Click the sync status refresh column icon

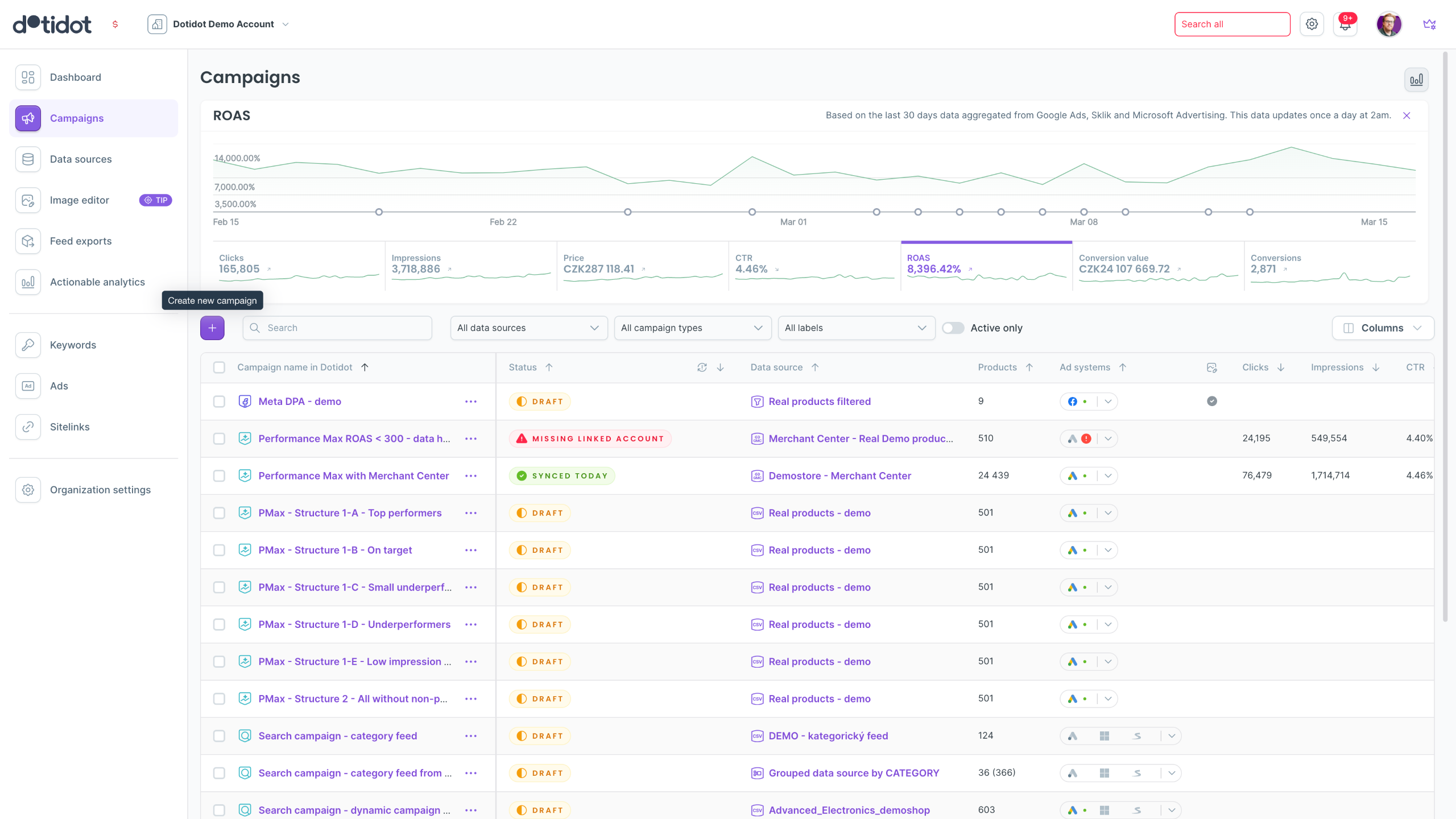pyautogui.click(x=702, y=367)
